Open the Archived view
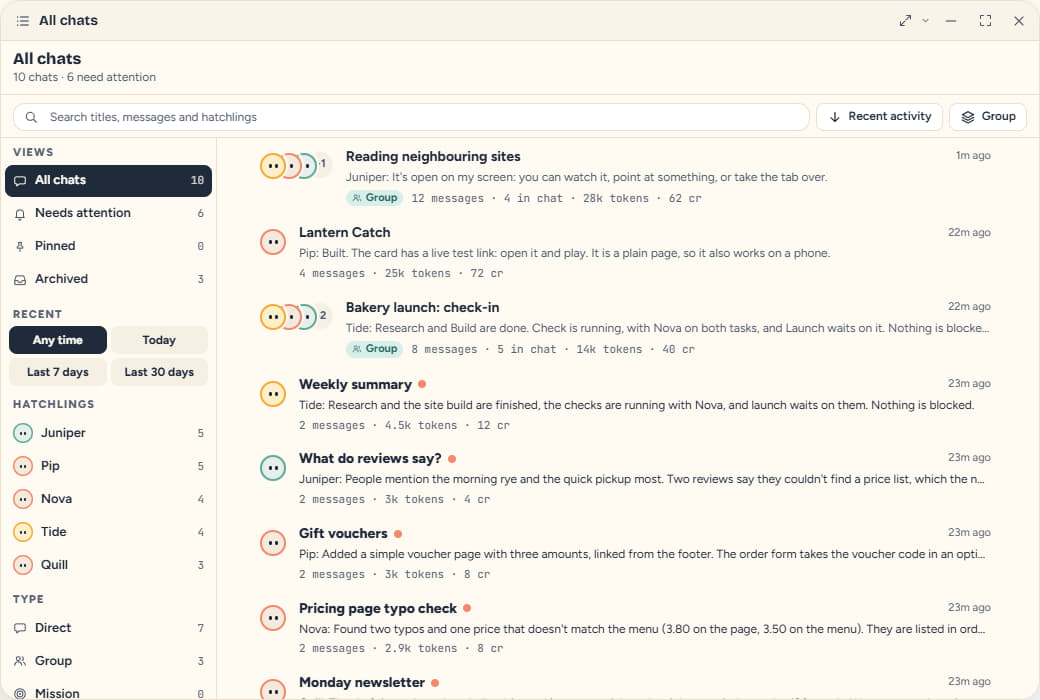Image resolution: width=1040 pixels, height=700 pixels. coord(108,279)
